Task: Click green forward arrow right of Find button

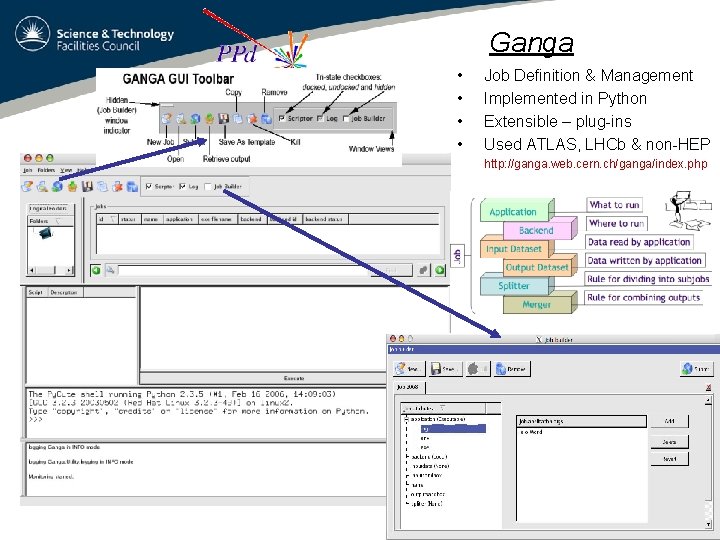Action: click(440, 270)
